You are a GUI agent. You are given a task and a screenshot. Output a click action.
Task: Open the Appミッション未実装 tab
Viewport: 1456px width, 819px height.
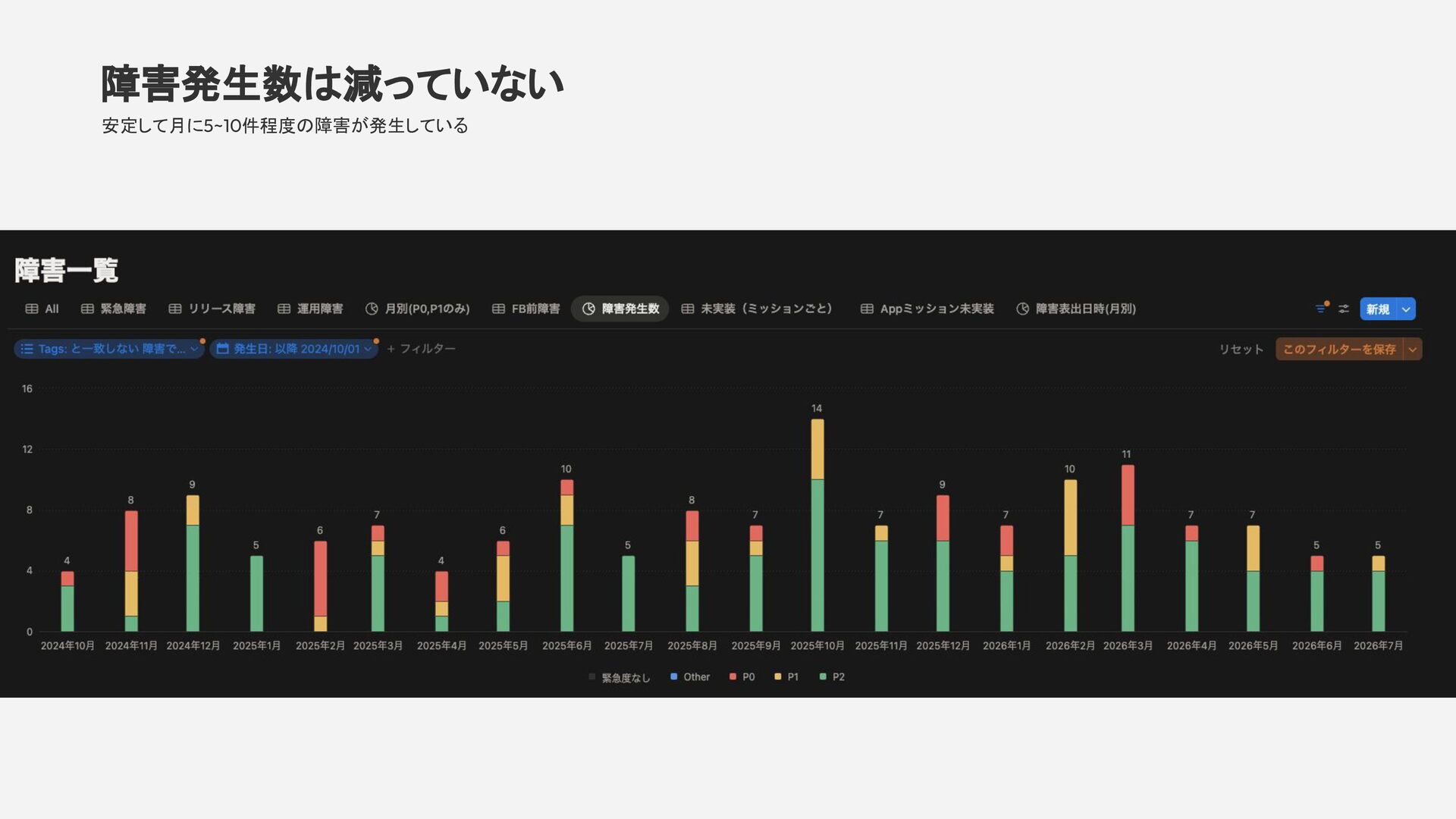pos(927,309)
